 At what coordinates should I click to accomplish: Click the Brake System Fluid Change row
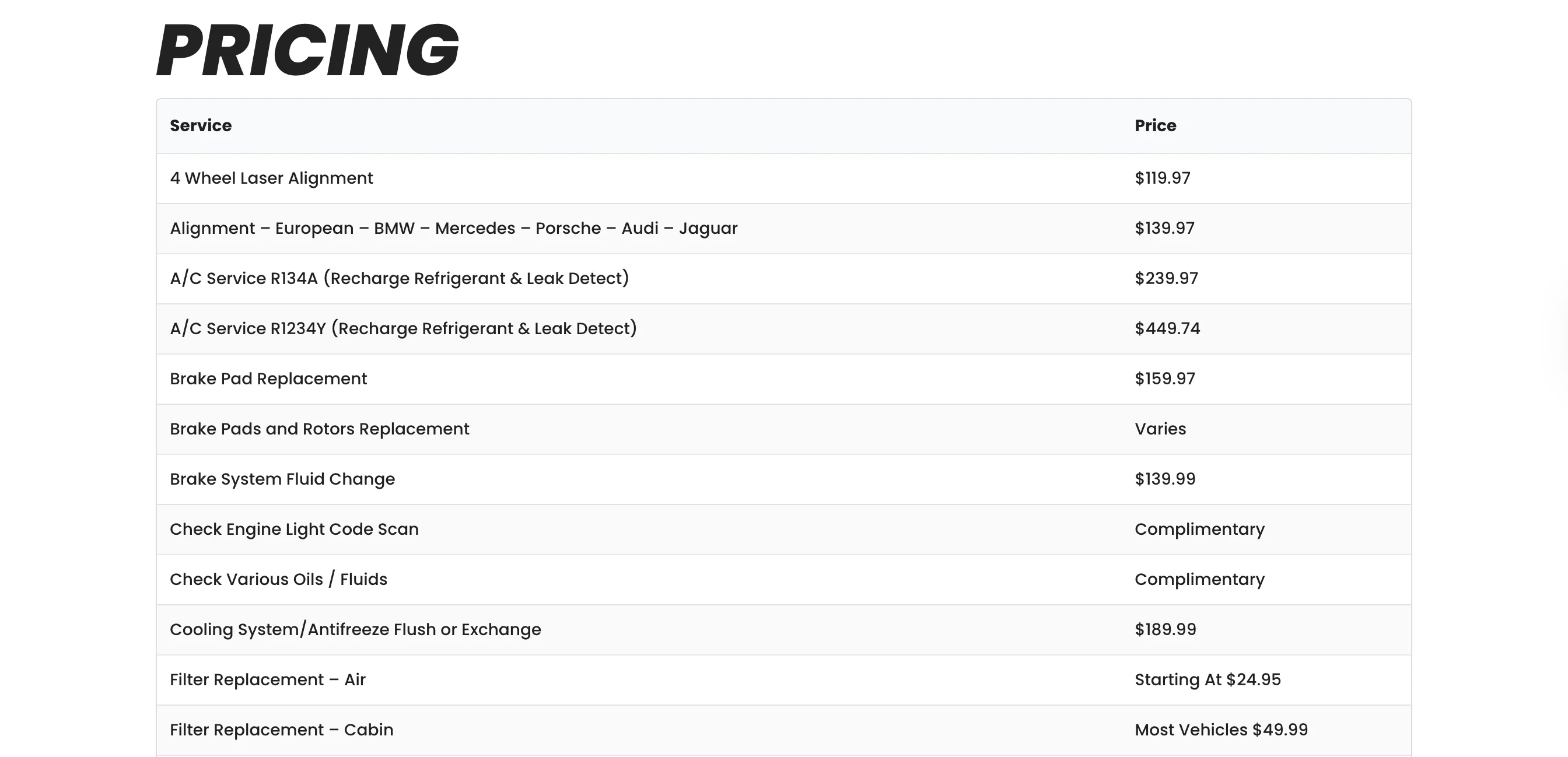[282, 479]
